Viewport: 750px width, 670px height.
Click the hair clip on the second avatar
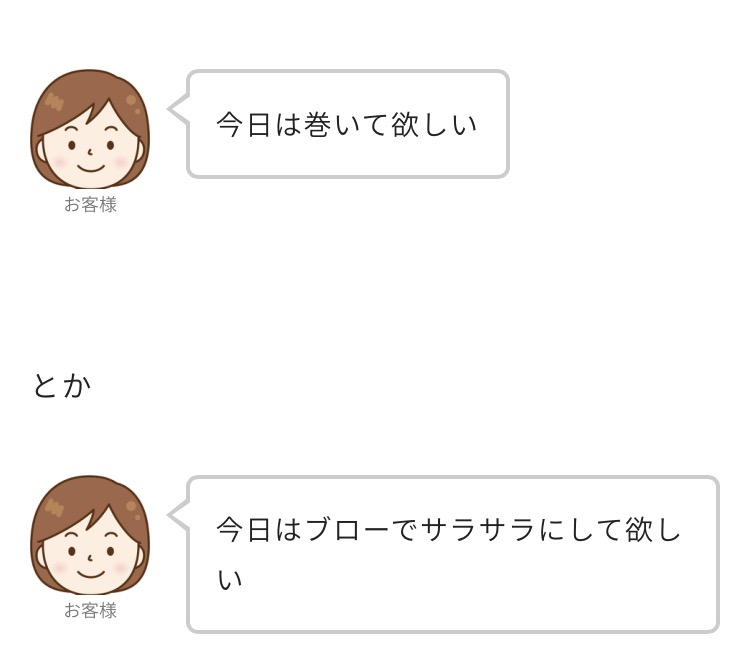pos(54,508)
